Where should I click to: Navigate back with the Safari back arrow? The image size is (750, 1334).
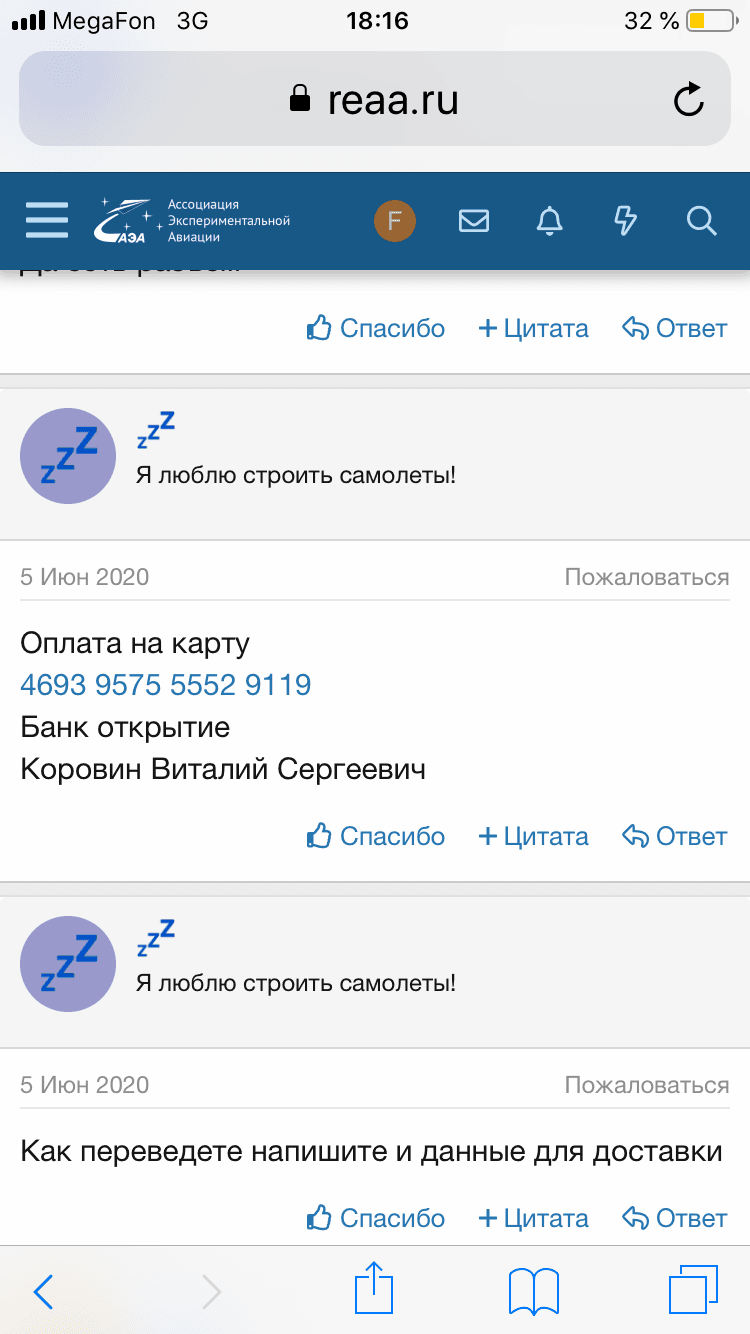coord(42,1290)
